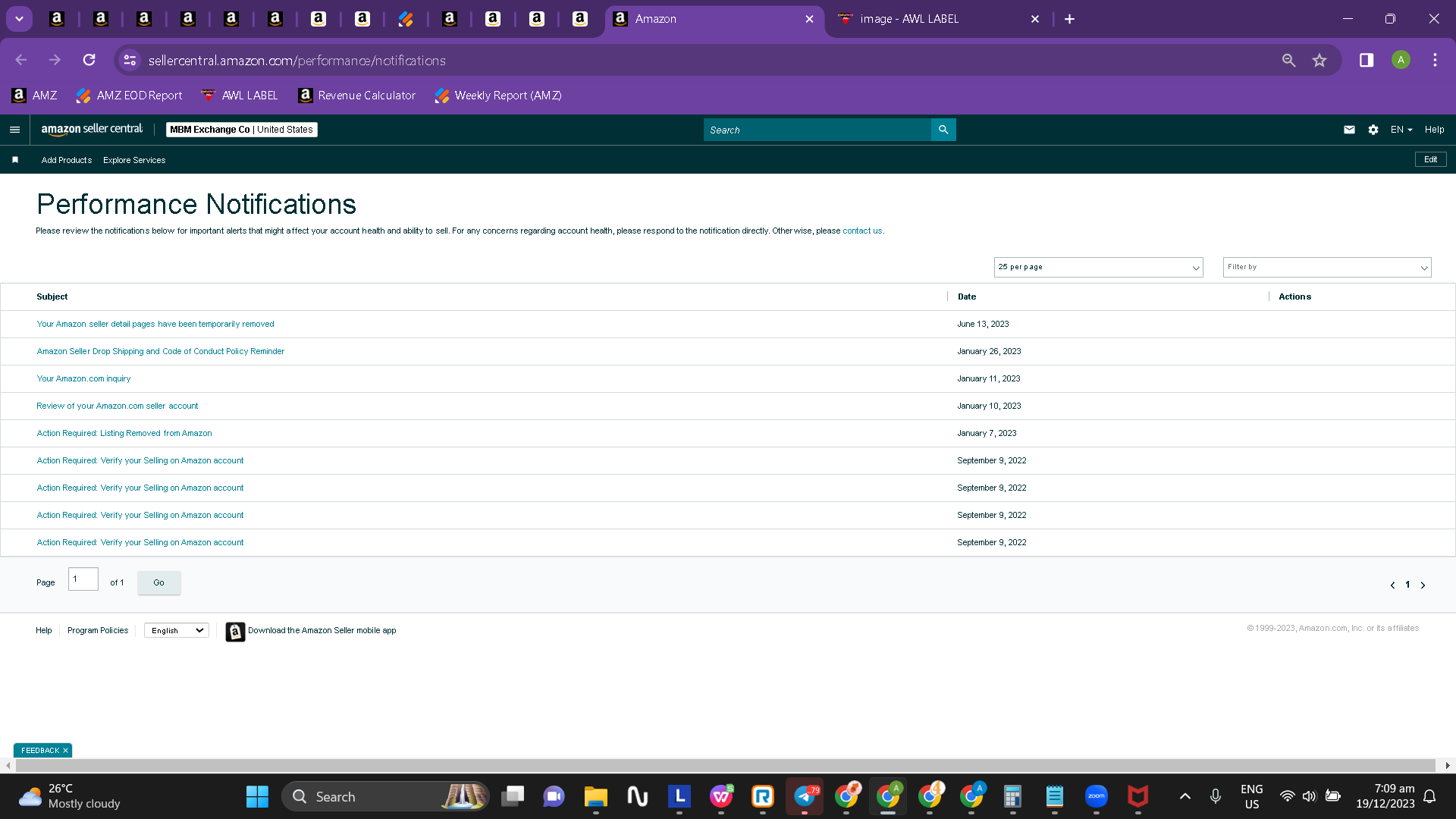Close the image - AWL LABEL tab
1456x819 pixels.
[x=1035, y=19]
